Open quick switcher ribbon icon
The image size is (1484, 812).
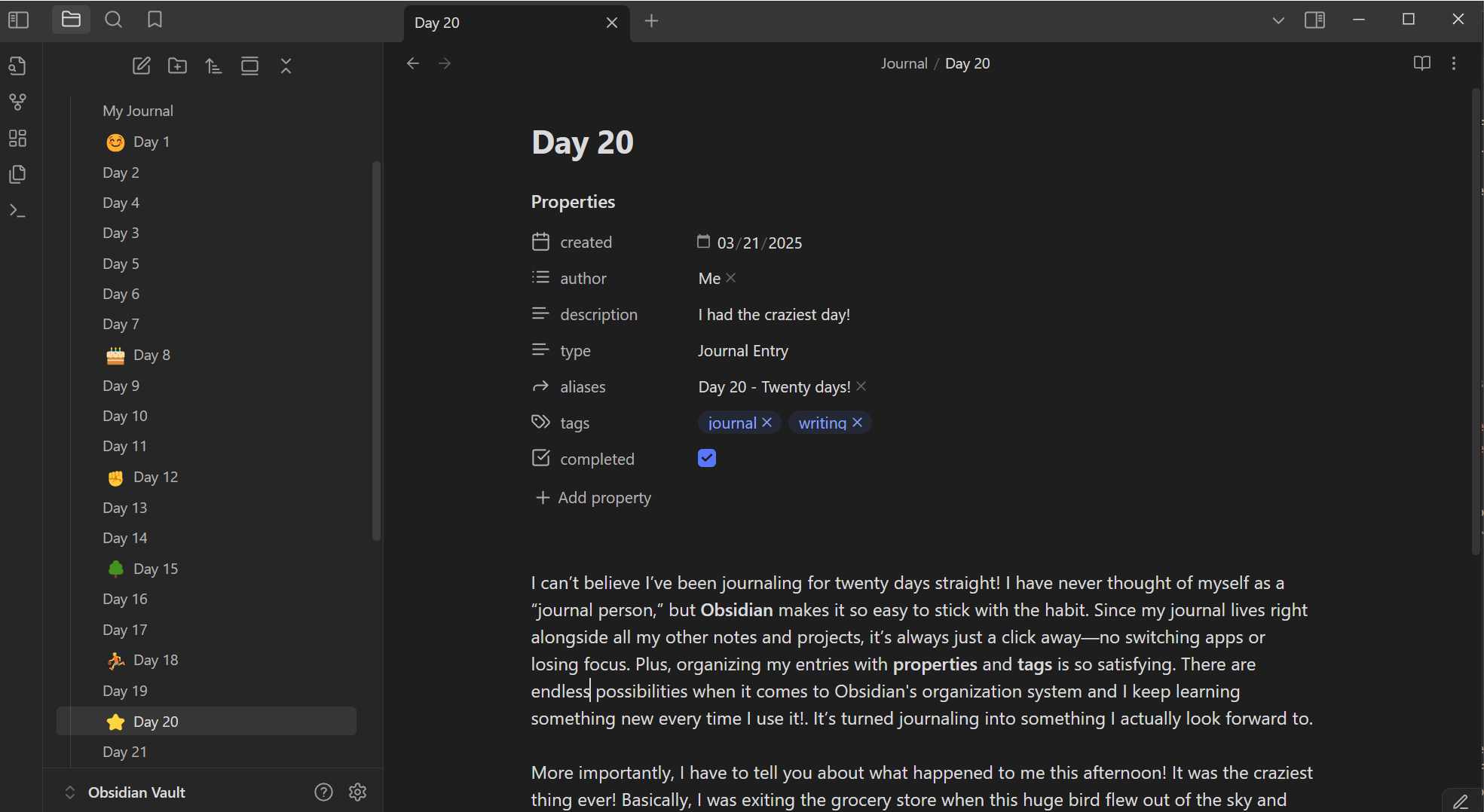pos(17,66)
